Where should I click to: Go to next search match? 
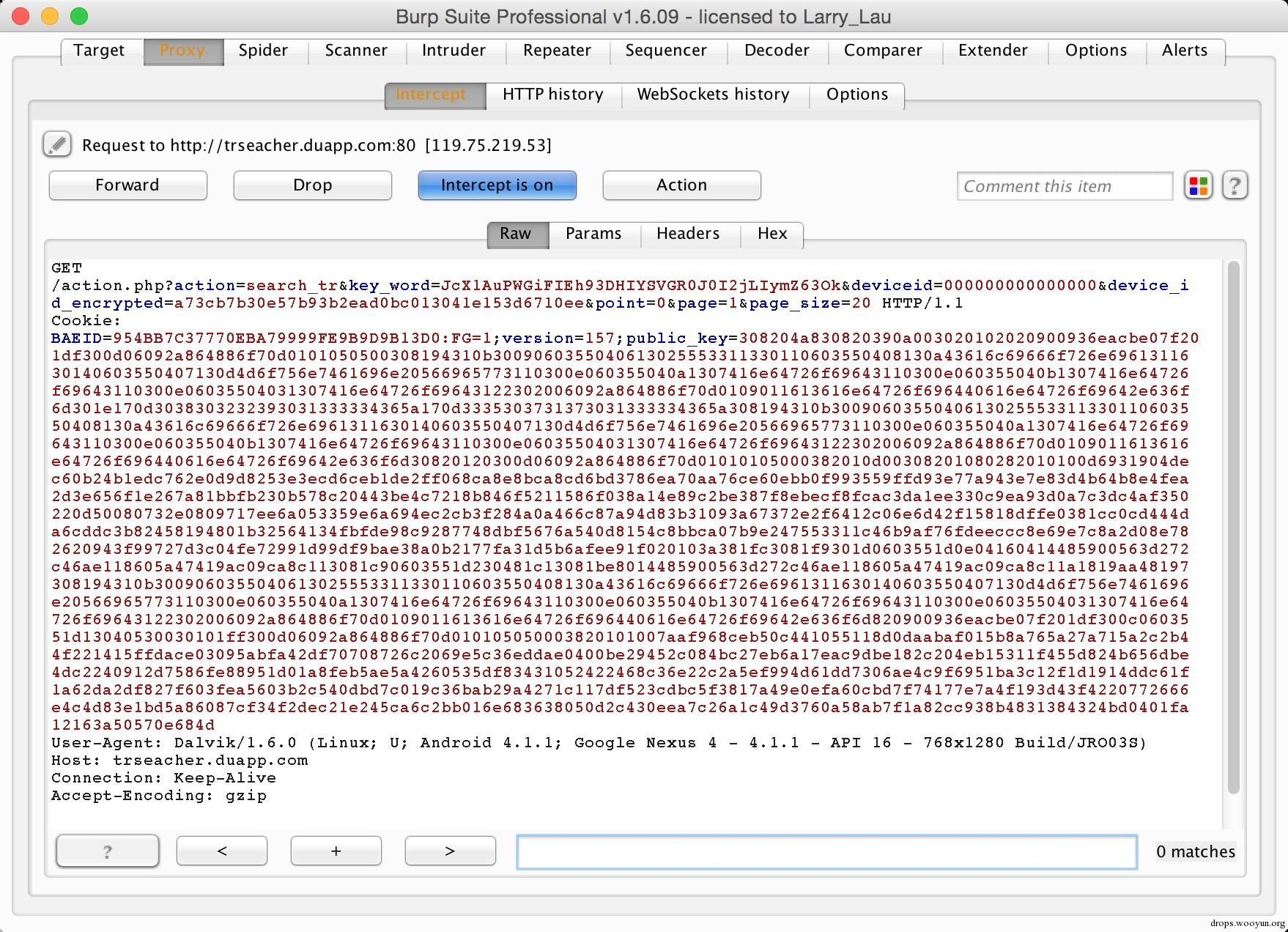[x=451, y=851]
